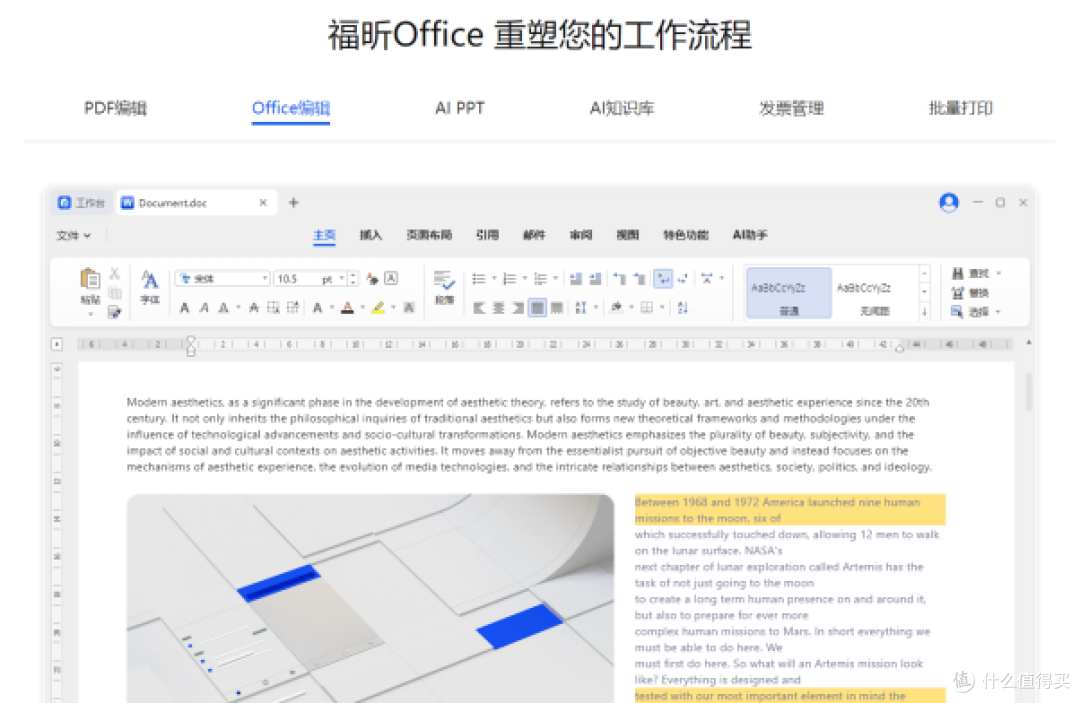Close the Document.doc tab

[x=263, y=202]
